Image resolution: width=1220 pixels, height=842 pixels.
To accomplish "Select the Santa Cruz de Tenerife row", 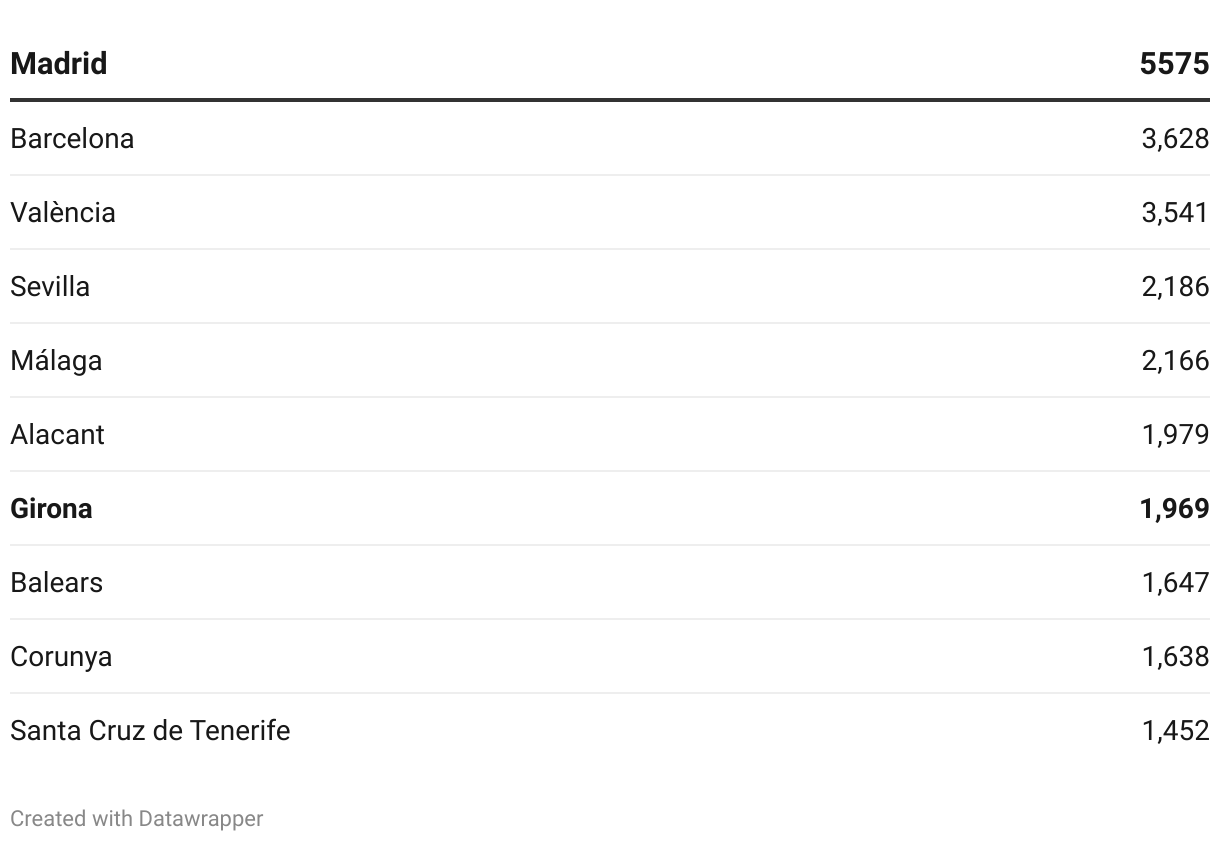I will pyautogui.click(x=610, y=730).
